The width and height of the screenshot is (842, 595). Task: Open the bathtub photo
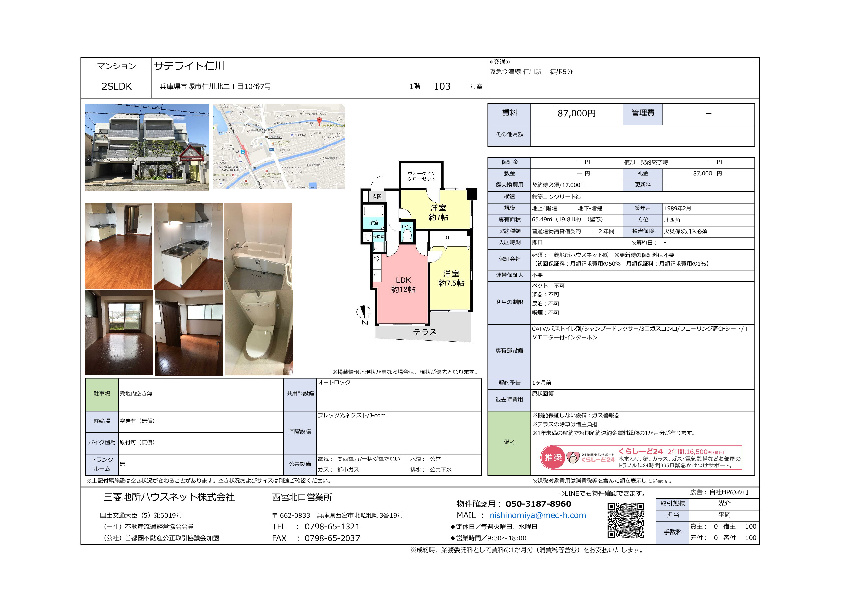pos(258,245)
